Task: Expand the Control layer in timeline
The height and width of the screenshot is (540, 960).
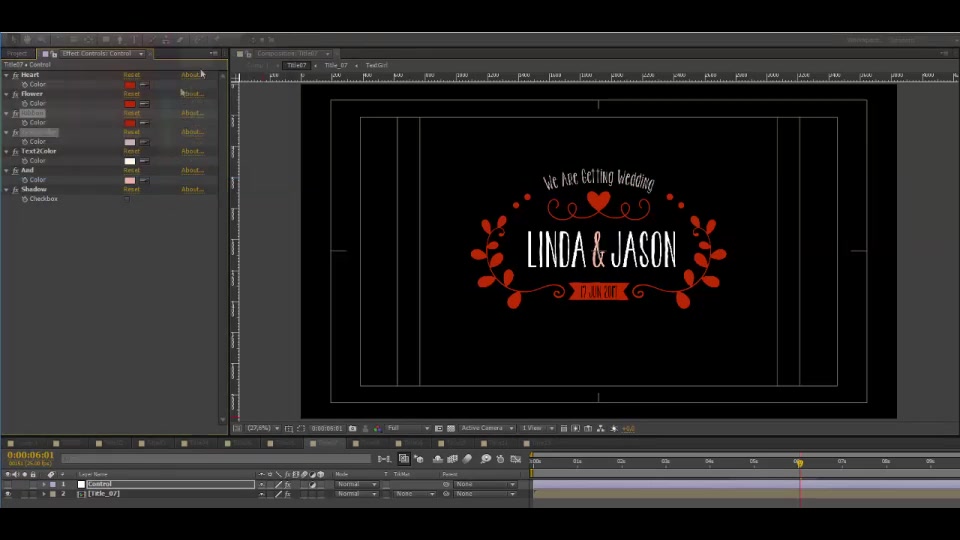Action: pyautogui.click(x=43, y=484)
